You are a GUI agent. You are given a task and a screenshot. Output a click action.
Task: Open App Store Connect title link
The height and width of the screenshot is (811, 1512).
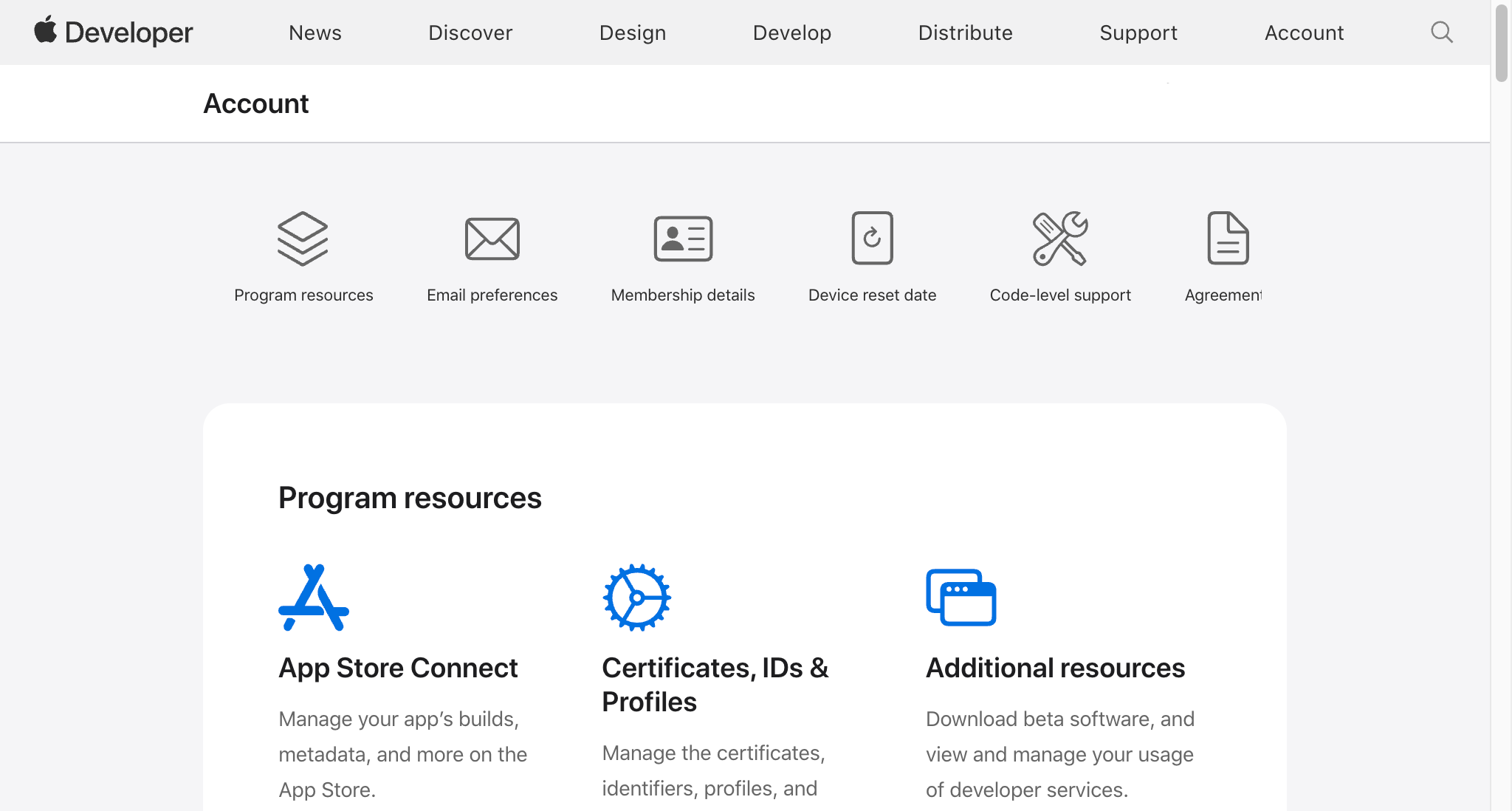[398, 667]
